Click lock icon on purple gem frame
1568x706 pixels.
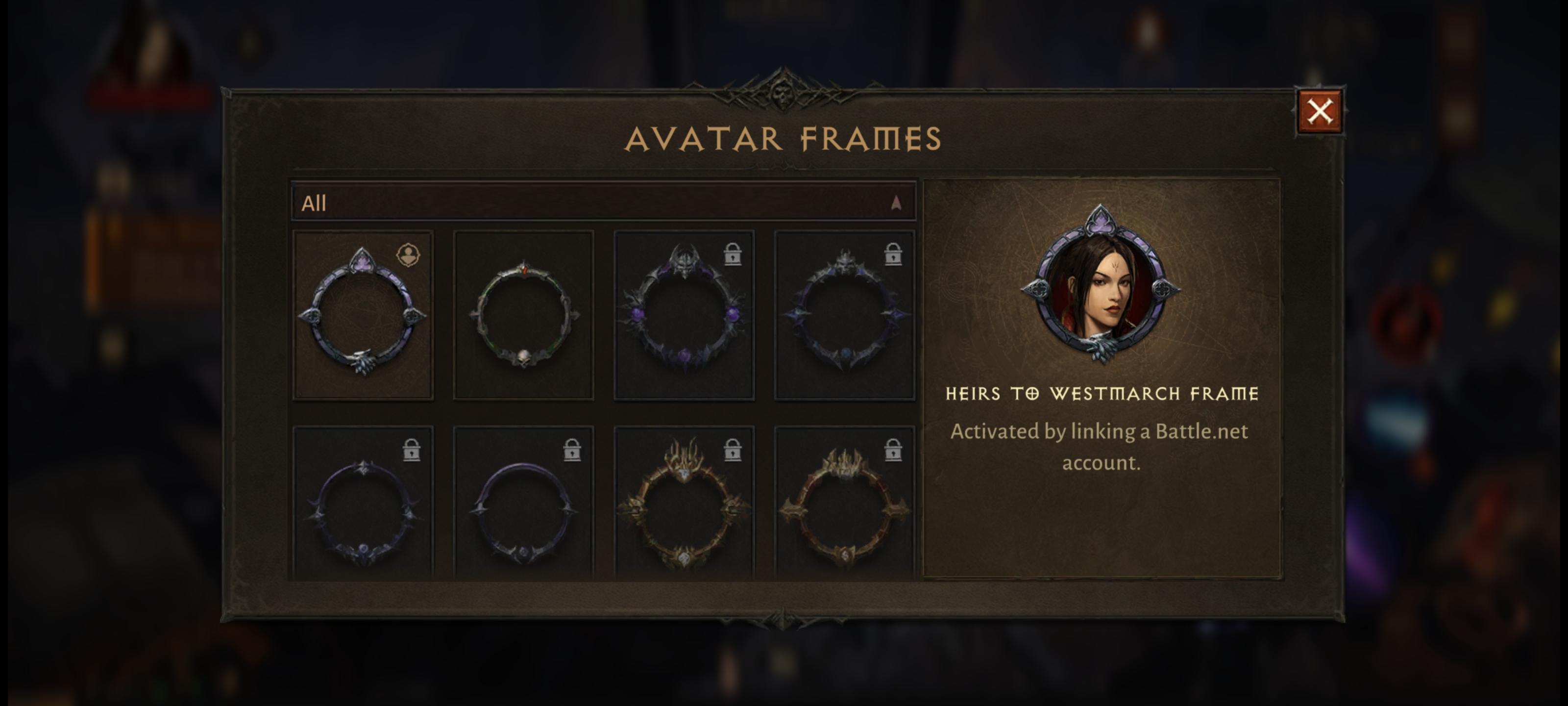point(732,254)
